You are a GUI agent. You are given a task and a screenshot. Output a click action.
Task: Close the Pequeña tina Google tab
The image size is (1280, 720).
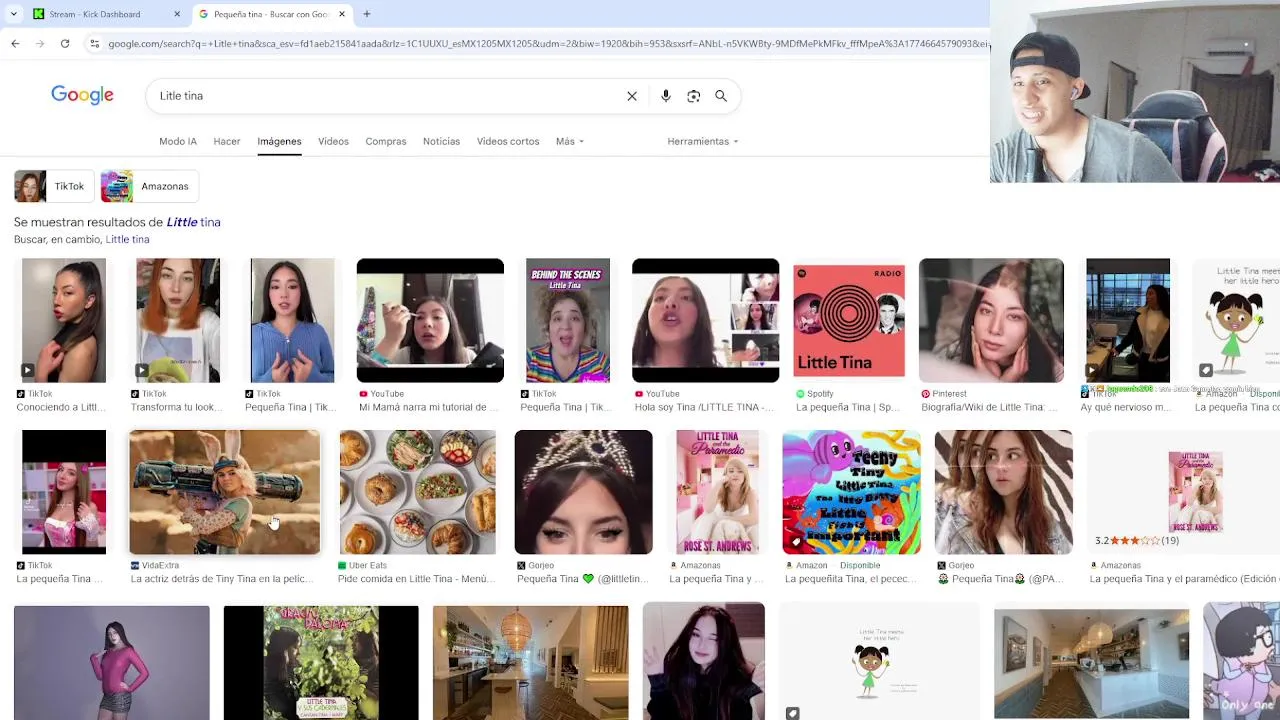(342, 14)
